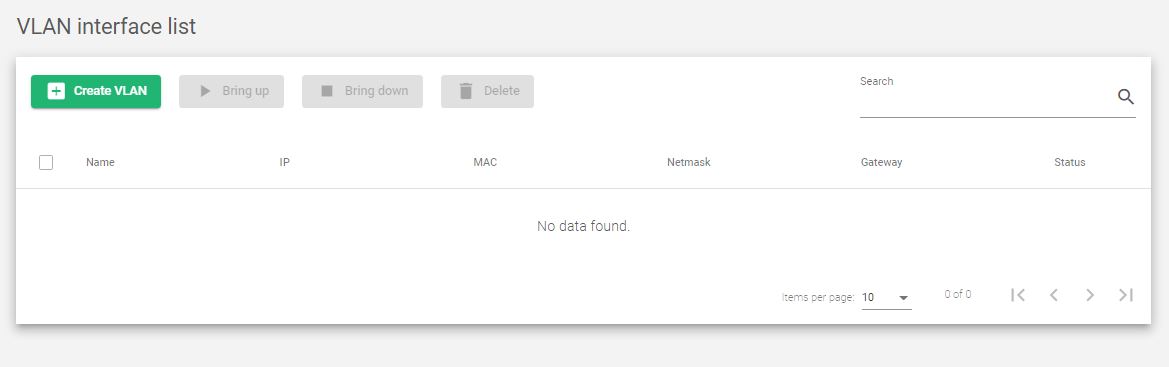
Task: Click the plus icon on Create VLAN
Action: click(56, 91)
